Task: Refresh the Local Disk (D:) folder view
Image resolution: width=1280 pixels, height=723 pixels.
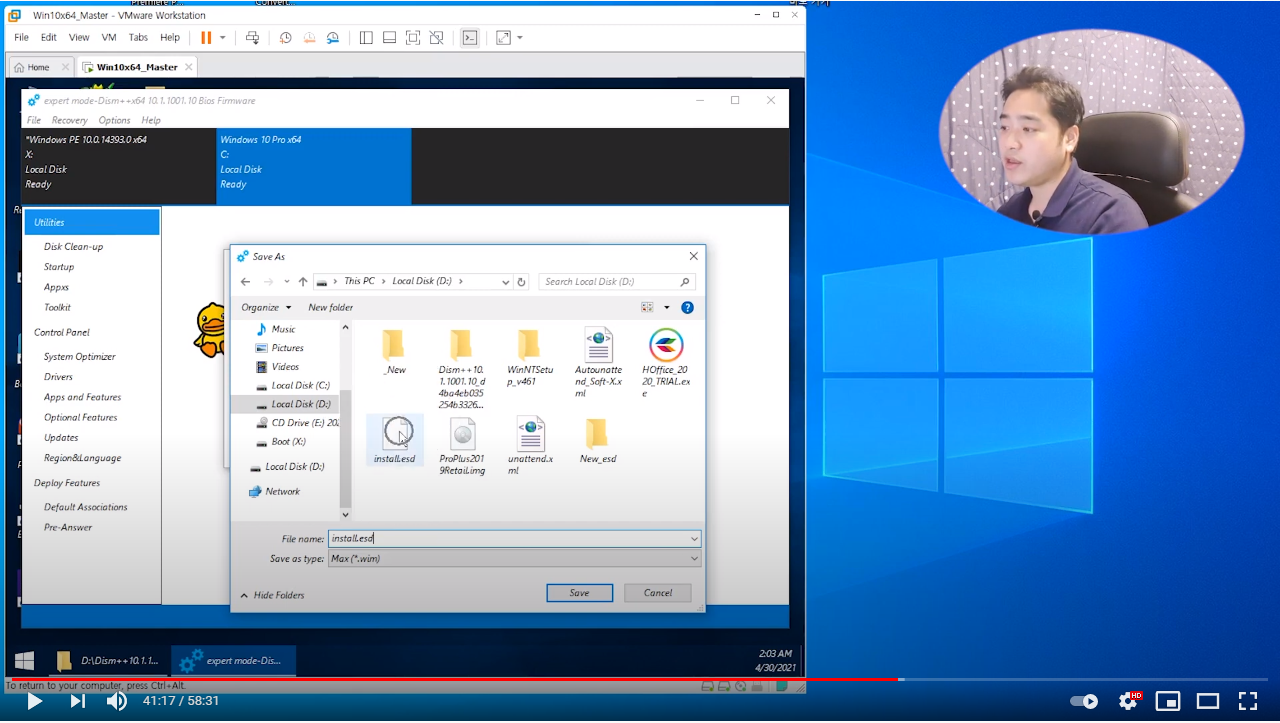Action: tap(521, 282)
